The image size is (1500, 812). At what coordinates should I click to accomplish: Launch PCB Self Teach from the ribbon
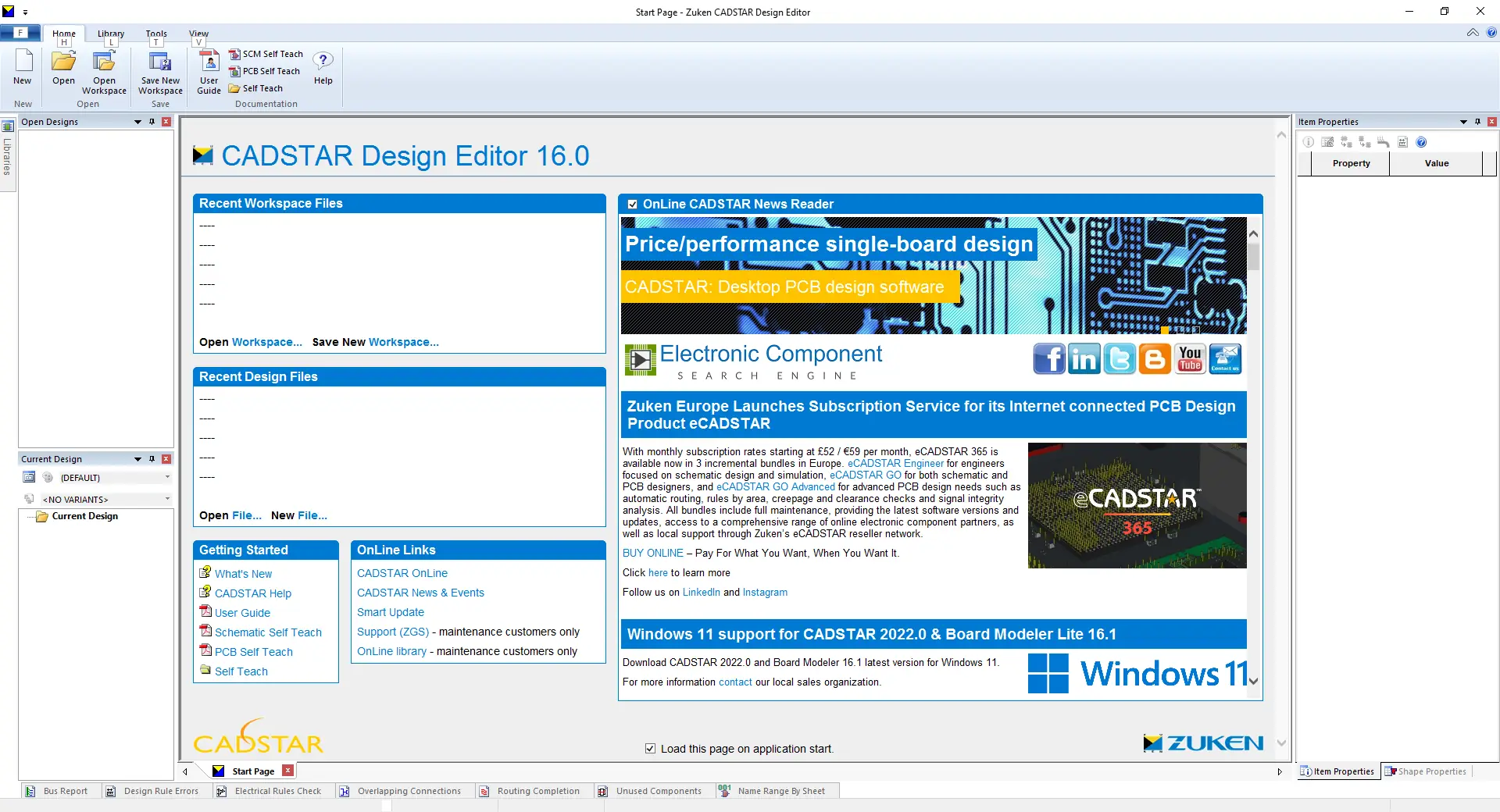pyautogui.click(x=264, y=71)
